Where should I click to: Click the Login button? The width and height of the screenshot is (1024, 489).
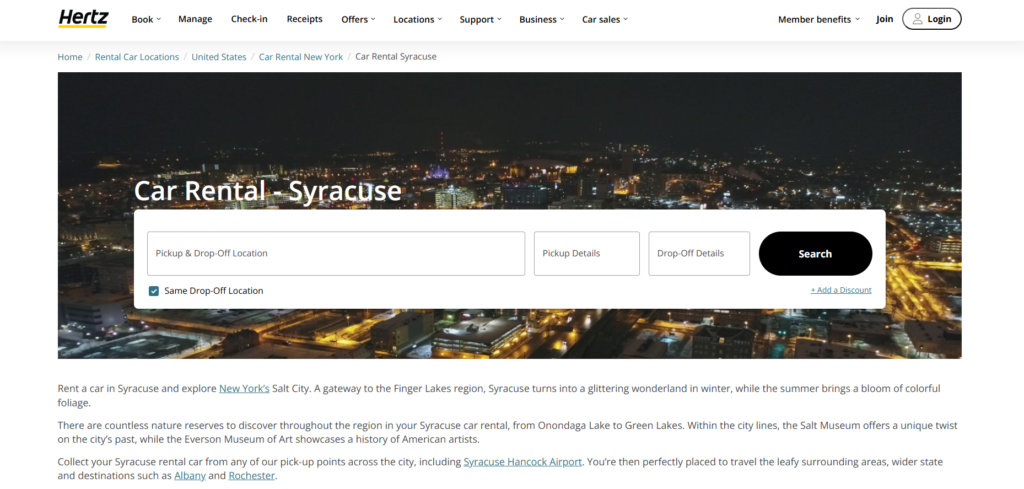tap(931, 19)
